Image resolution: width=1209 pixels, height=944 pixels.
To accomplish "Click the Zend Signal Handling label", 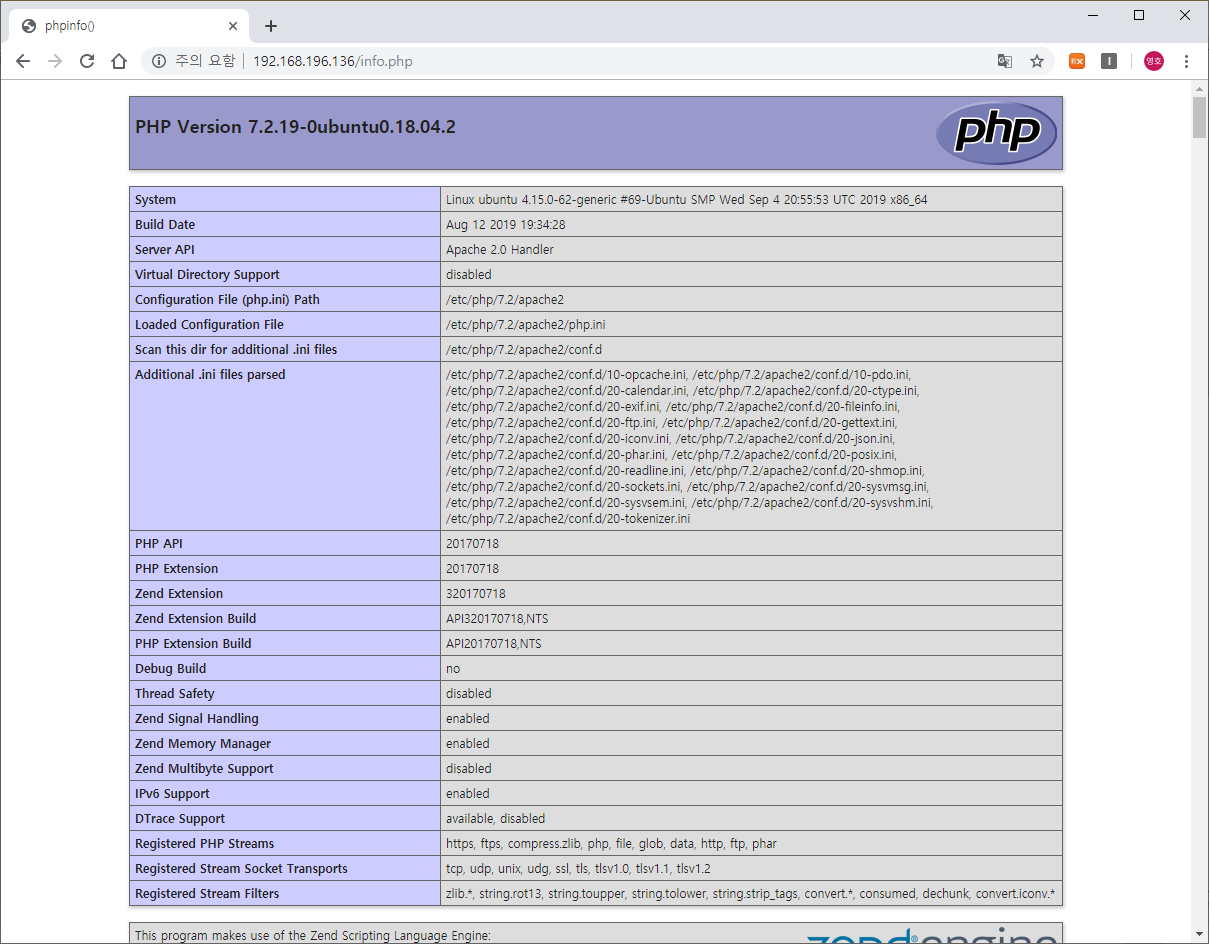I will pyautogui.click(x=196, y=719).
